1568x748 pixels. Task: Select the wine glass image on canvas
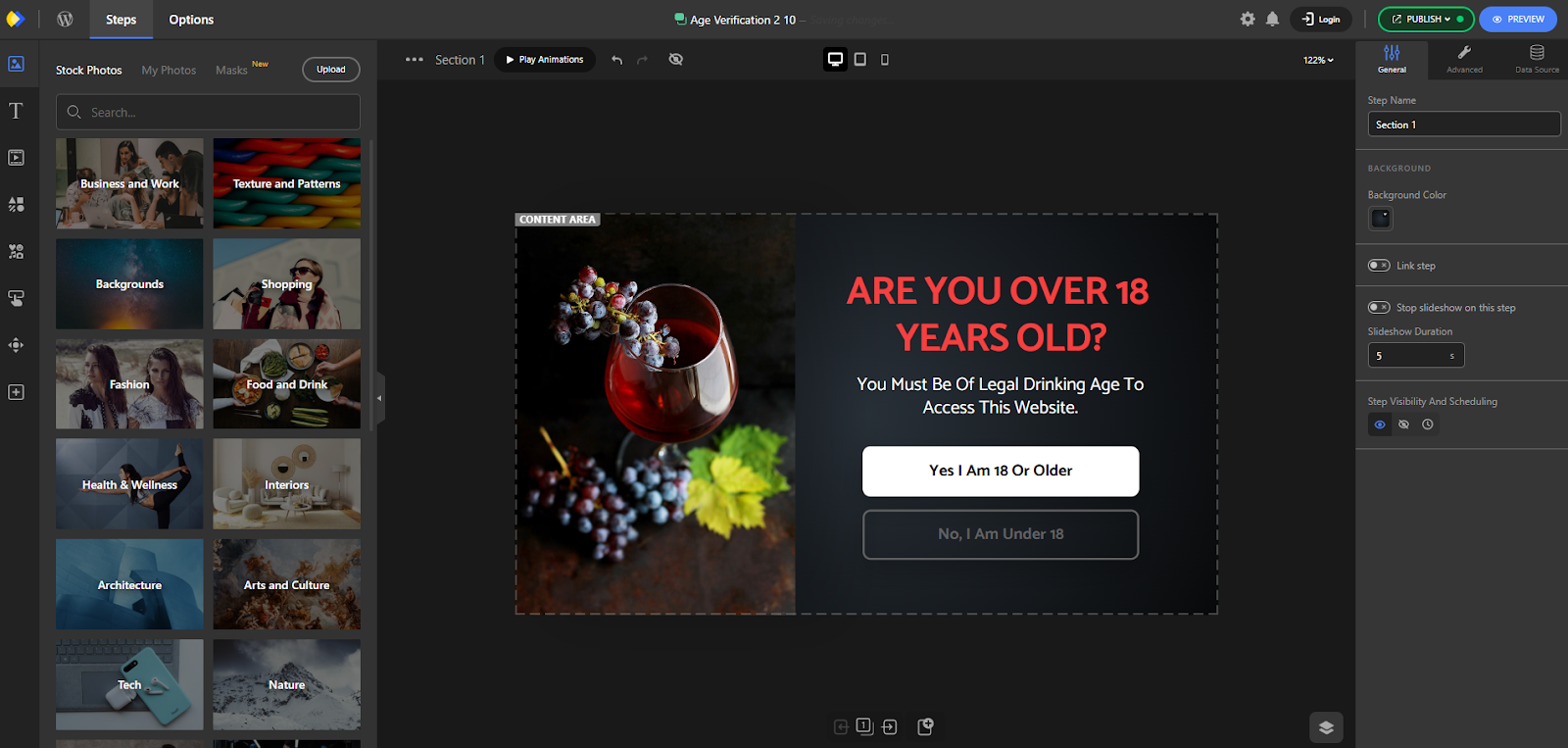coord(656,414)
